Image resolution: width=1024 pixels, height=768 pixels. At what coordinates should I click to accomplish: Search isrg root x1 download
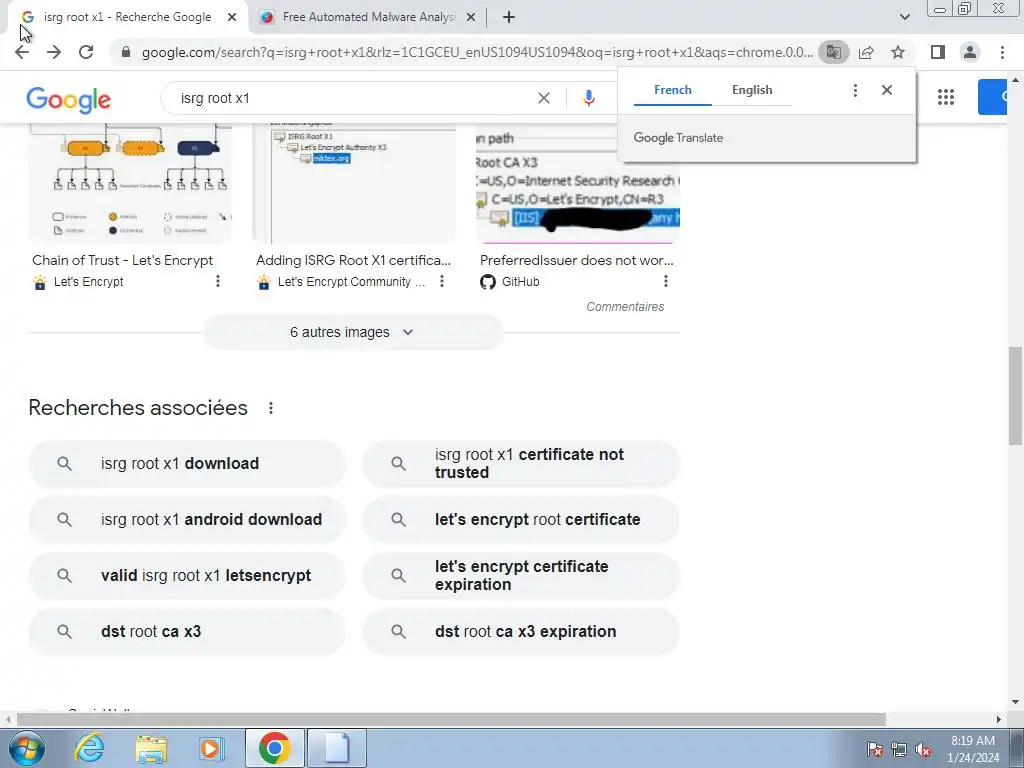[x=187, y=464]
